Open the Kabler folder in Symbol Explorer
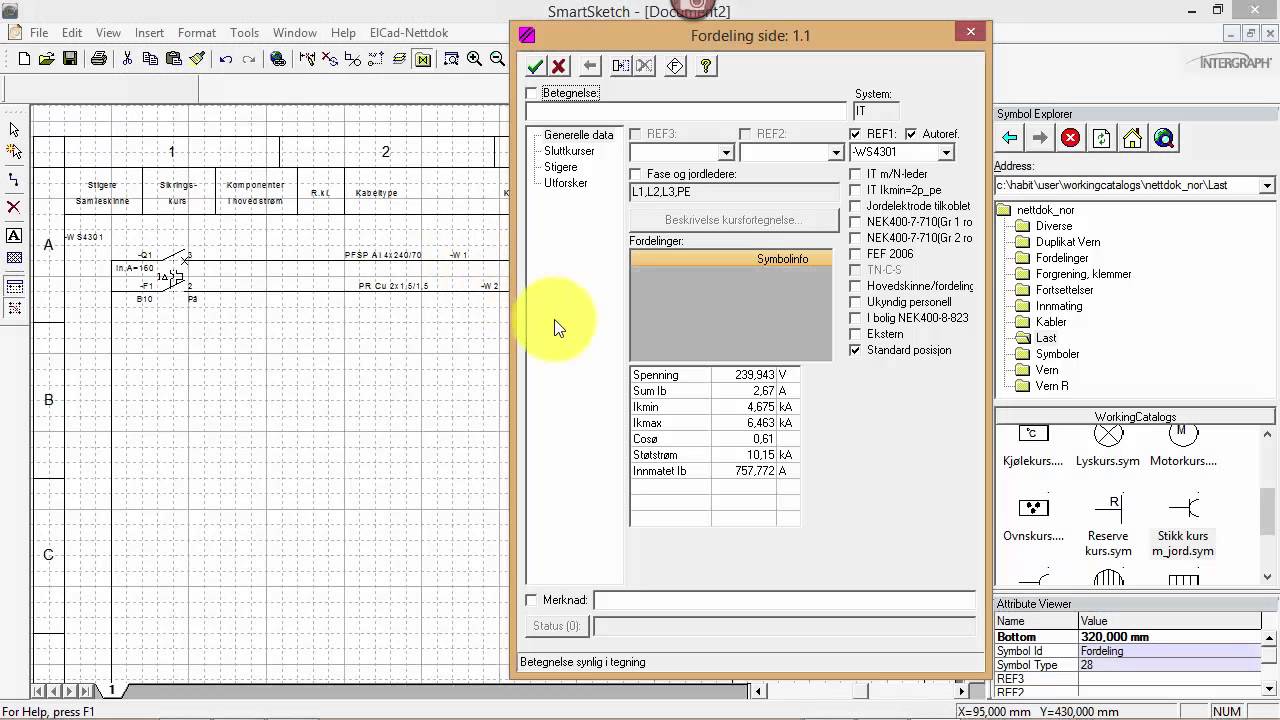 [x=1051, y=322]
